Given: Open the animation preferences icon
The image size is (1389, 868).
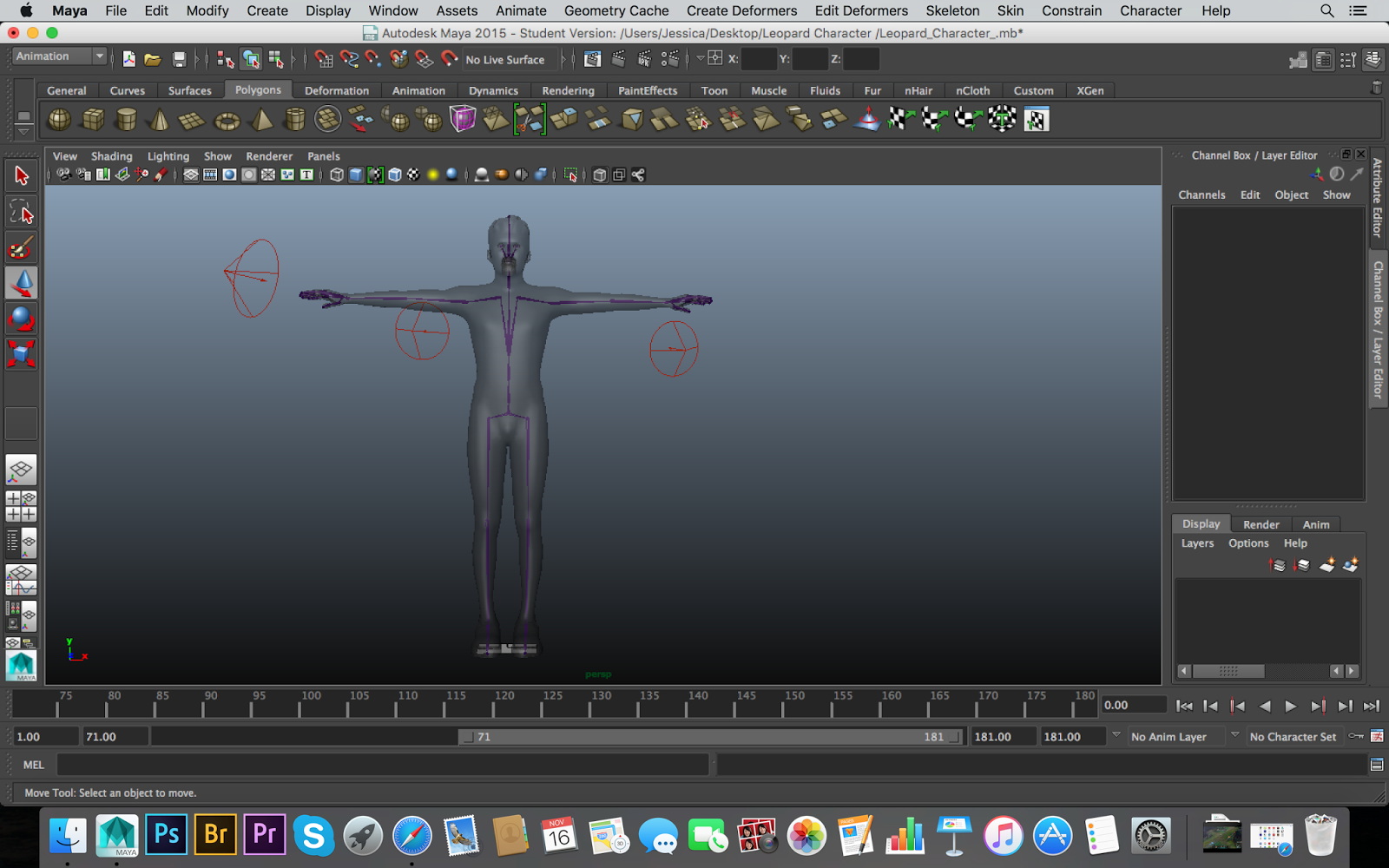Looking at the screenshot, I should (x=1377, y=736).
